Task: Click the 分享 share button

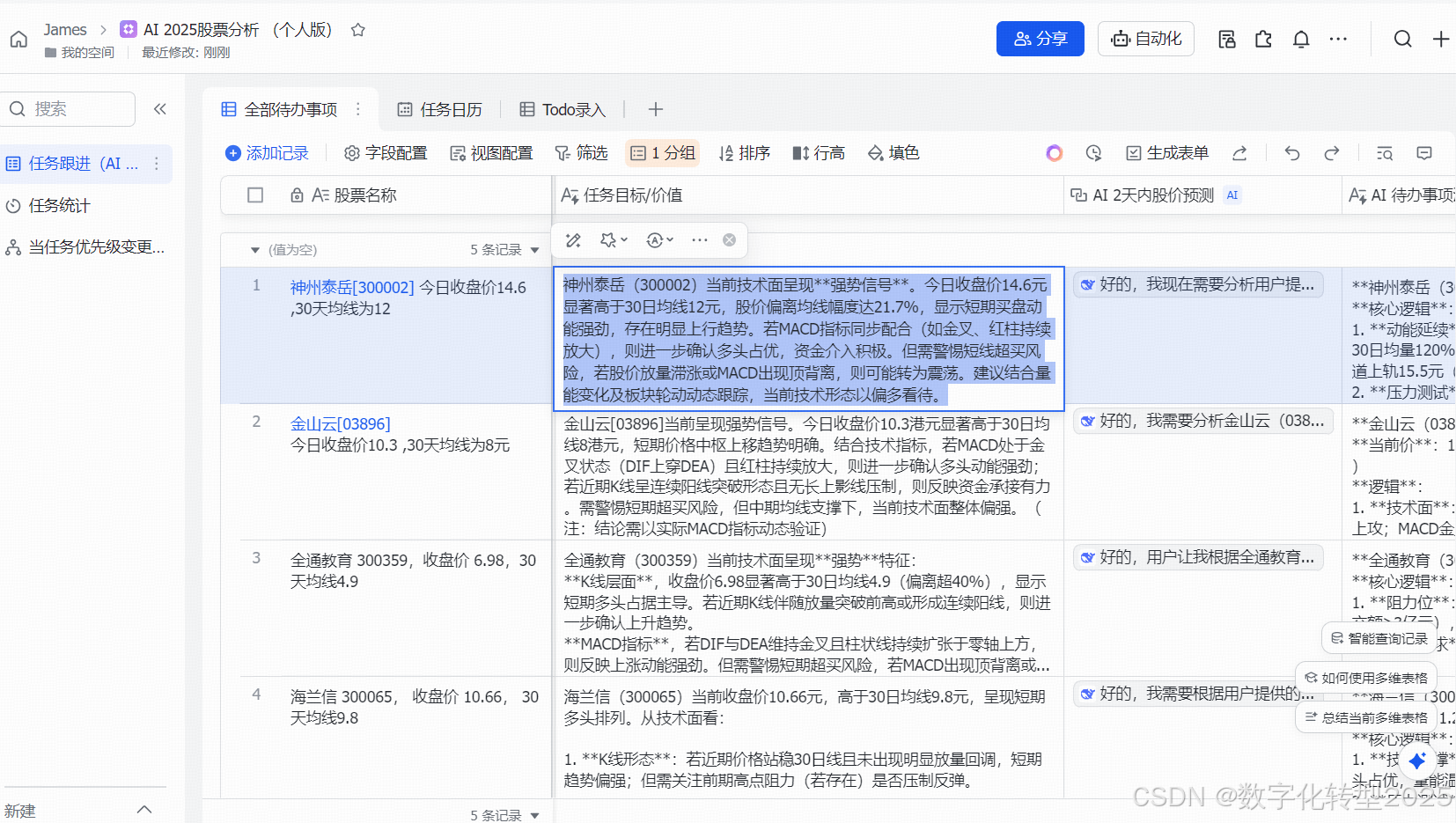Action: tap(1040, 38)
